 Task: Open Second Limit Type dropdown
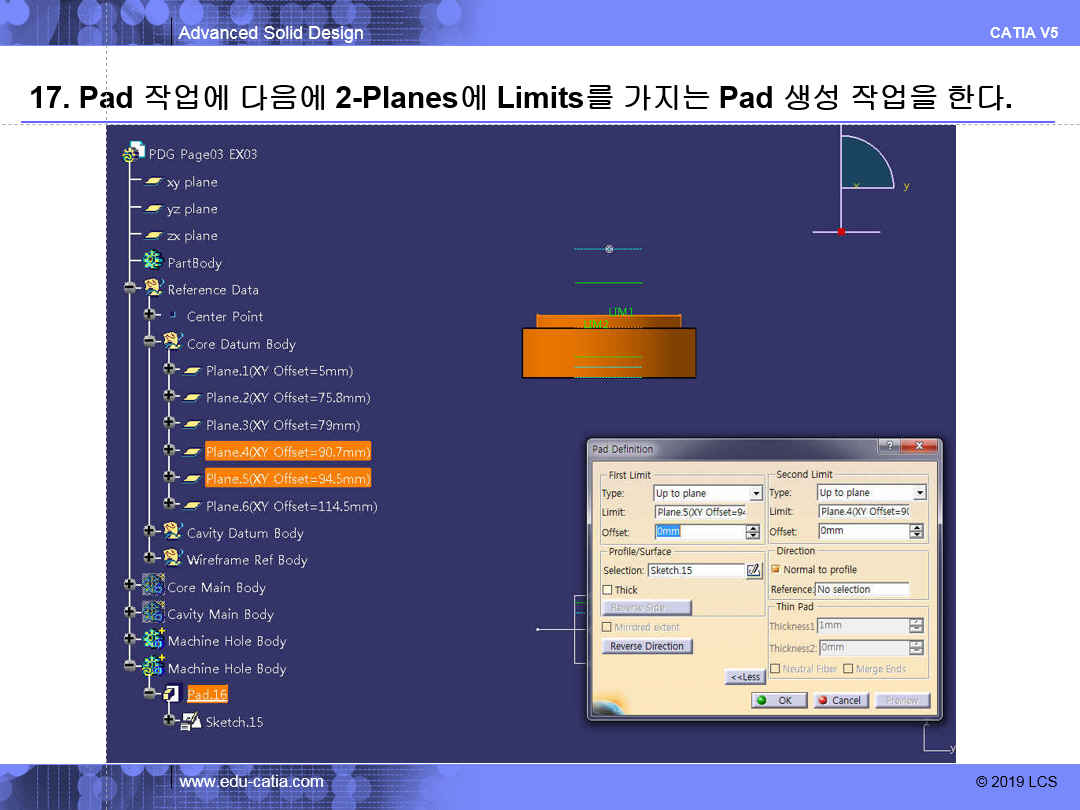coord(920,493)
